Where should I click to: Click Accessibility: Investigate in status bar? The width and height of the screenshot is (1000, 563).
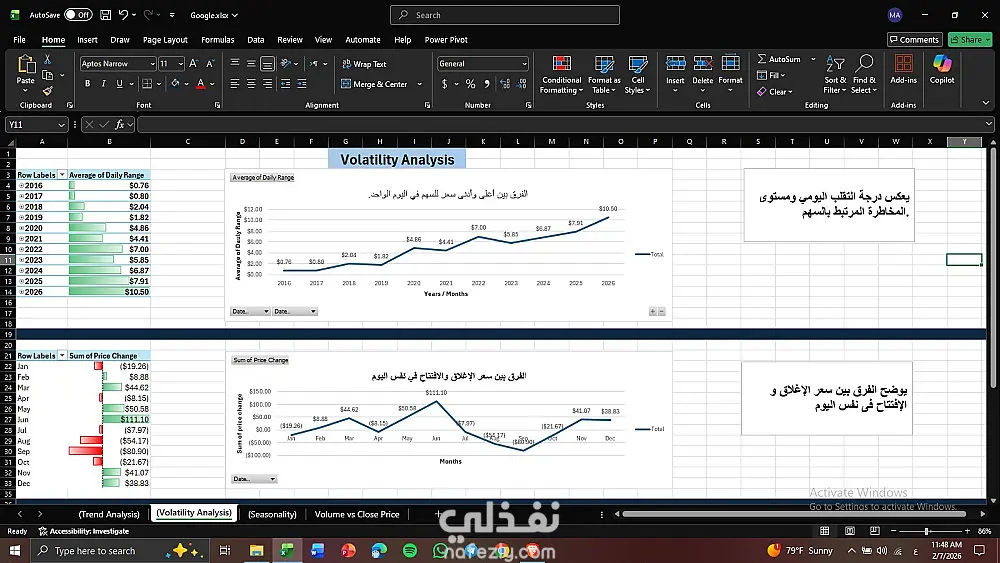(x=84, y=531)
